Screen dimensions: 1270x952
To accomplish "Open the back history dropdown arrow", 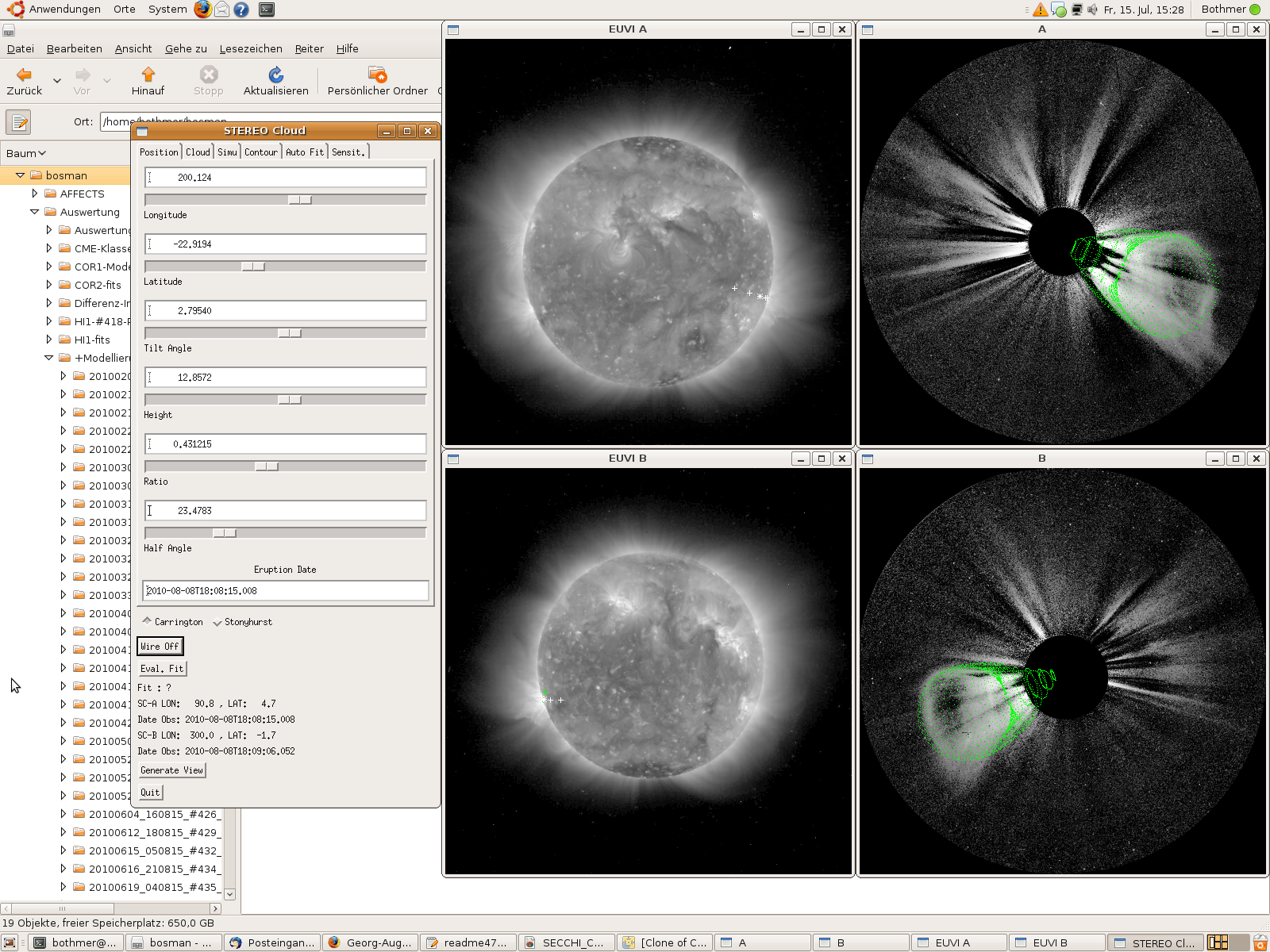I will (57, 80).
